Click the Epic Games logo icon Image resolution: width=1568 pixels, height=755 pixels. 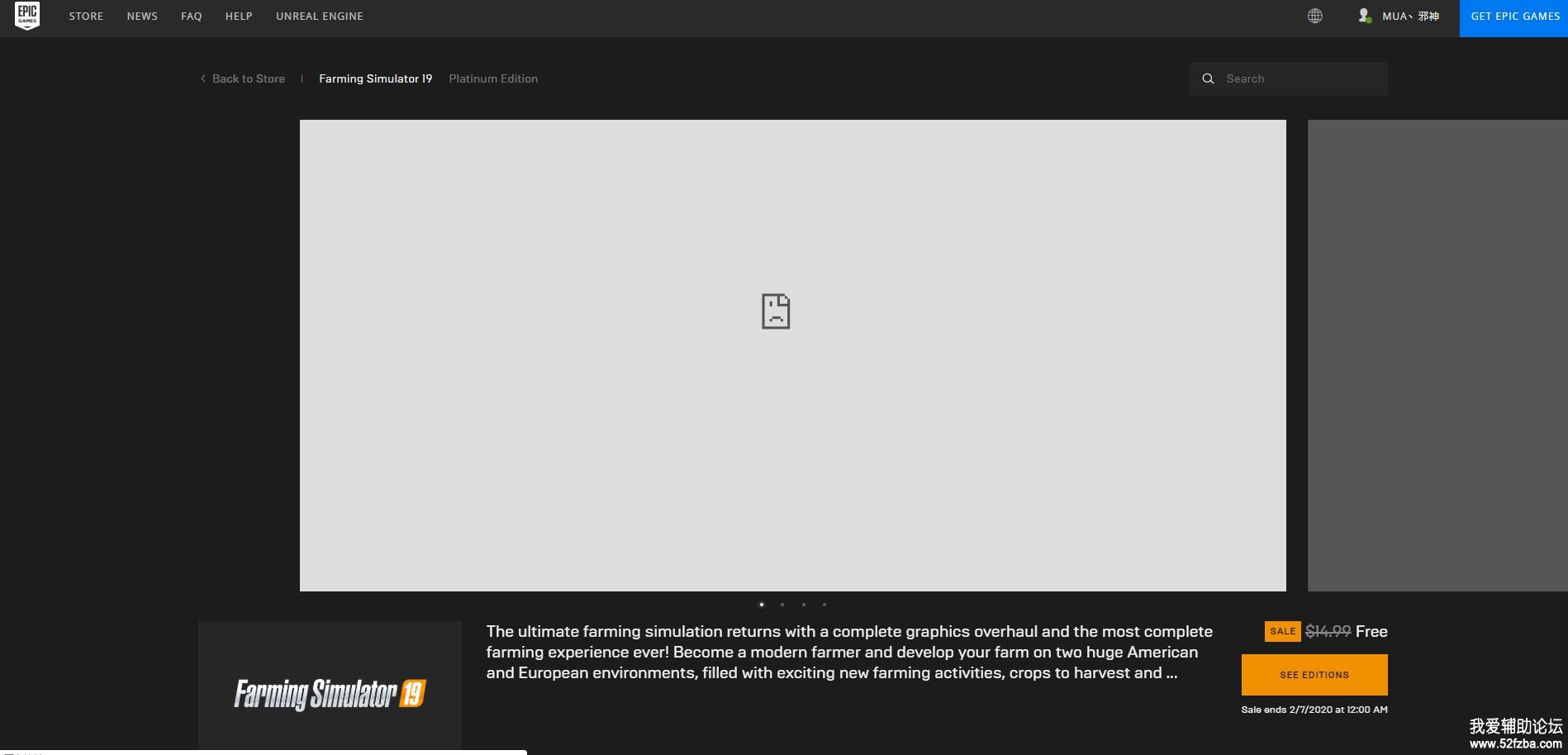coord(27,16)
